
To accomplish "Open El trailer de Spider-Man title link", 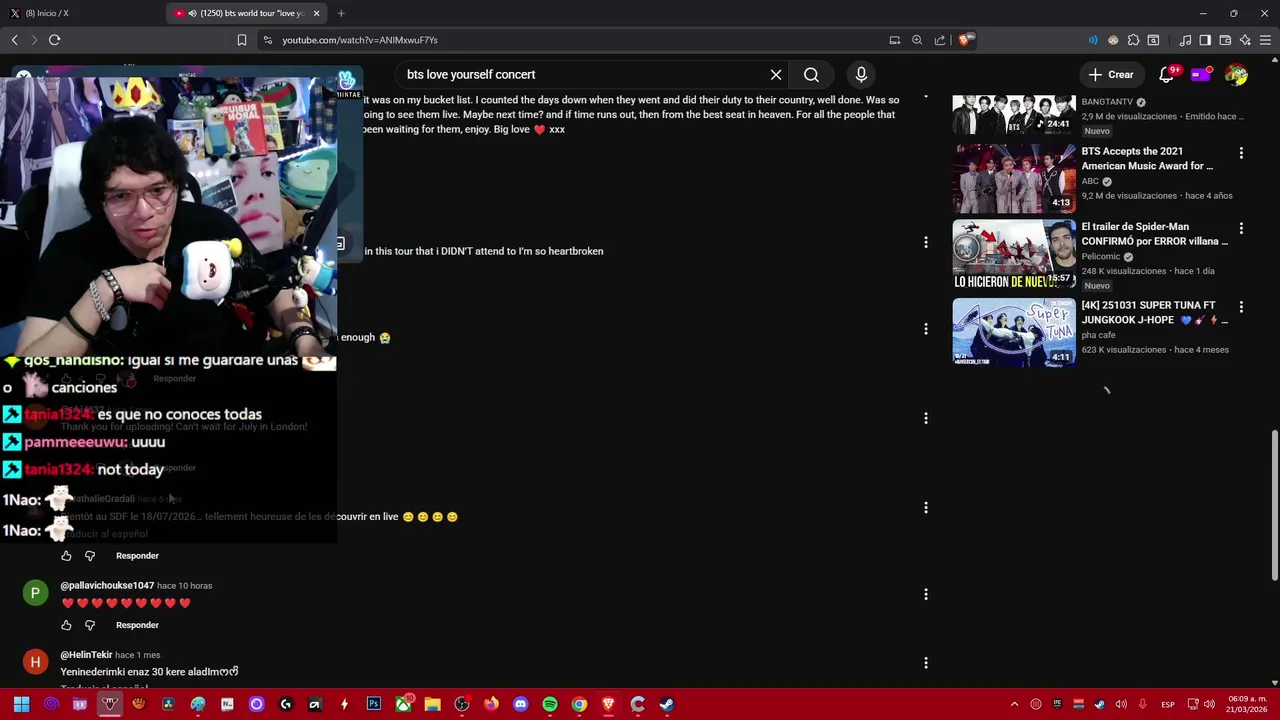I will (x=1154, y=234).
